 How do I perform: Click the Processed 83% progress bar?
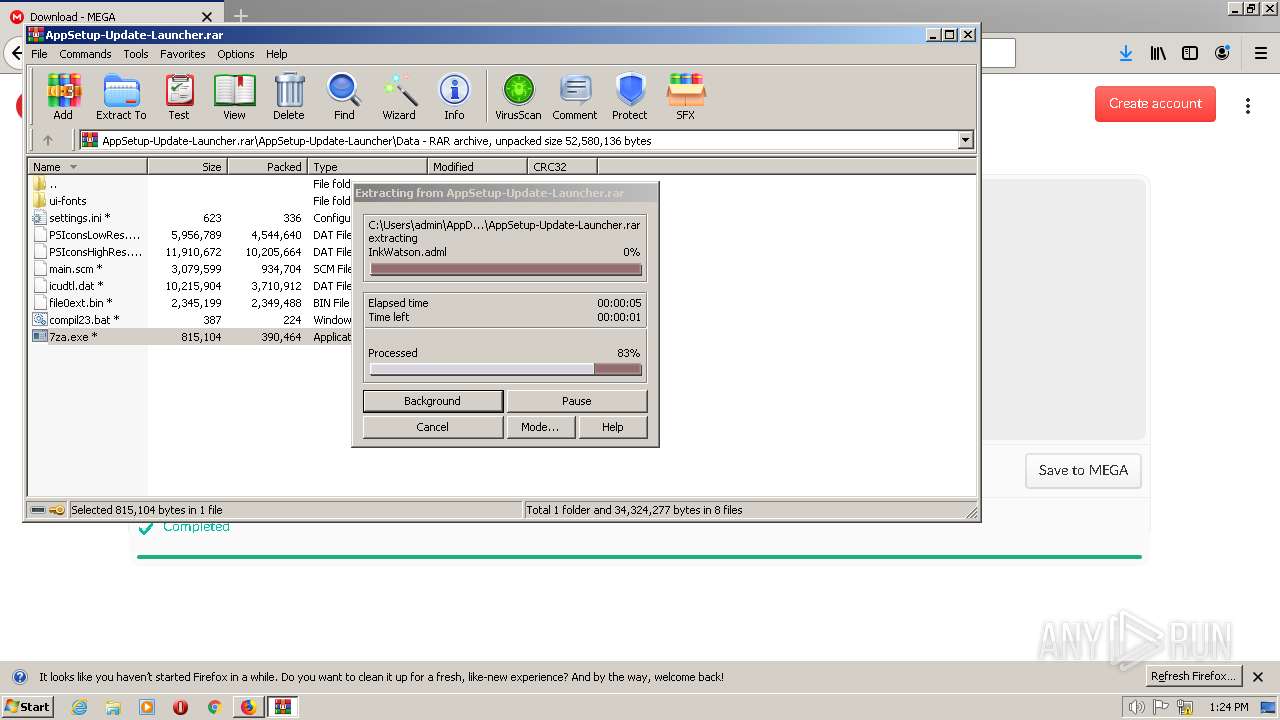tap(505, 370)
